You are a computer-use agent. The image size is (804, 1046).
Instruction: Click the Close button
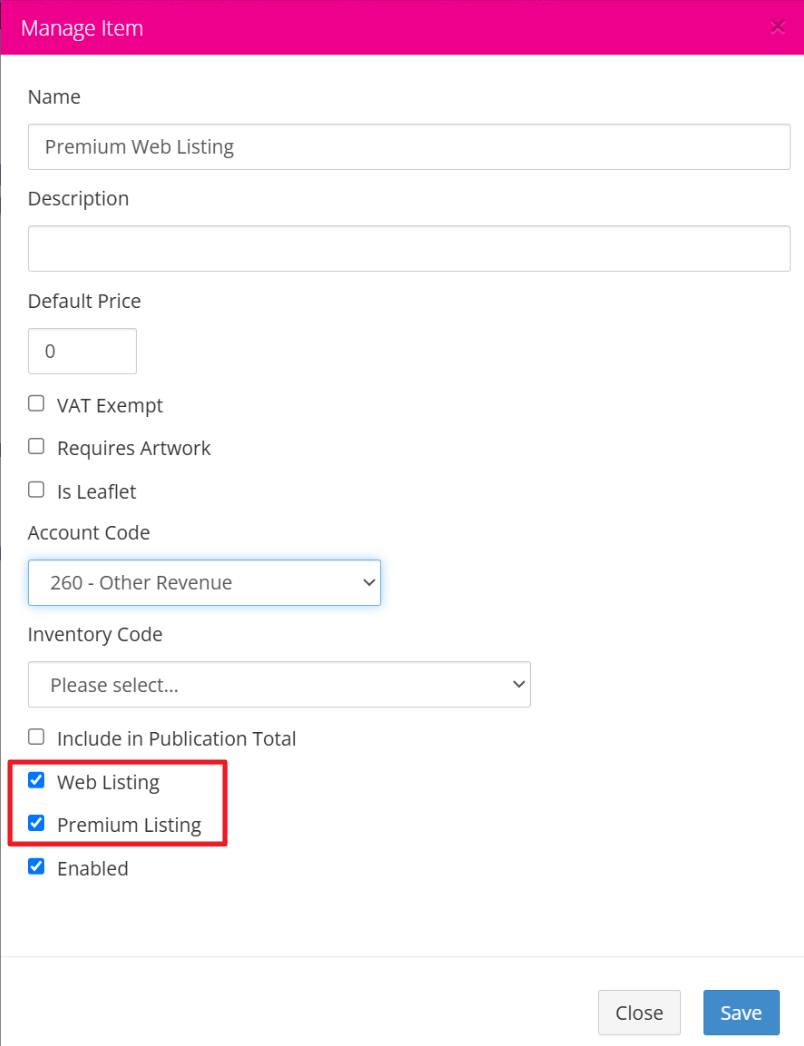point(639,1013)
